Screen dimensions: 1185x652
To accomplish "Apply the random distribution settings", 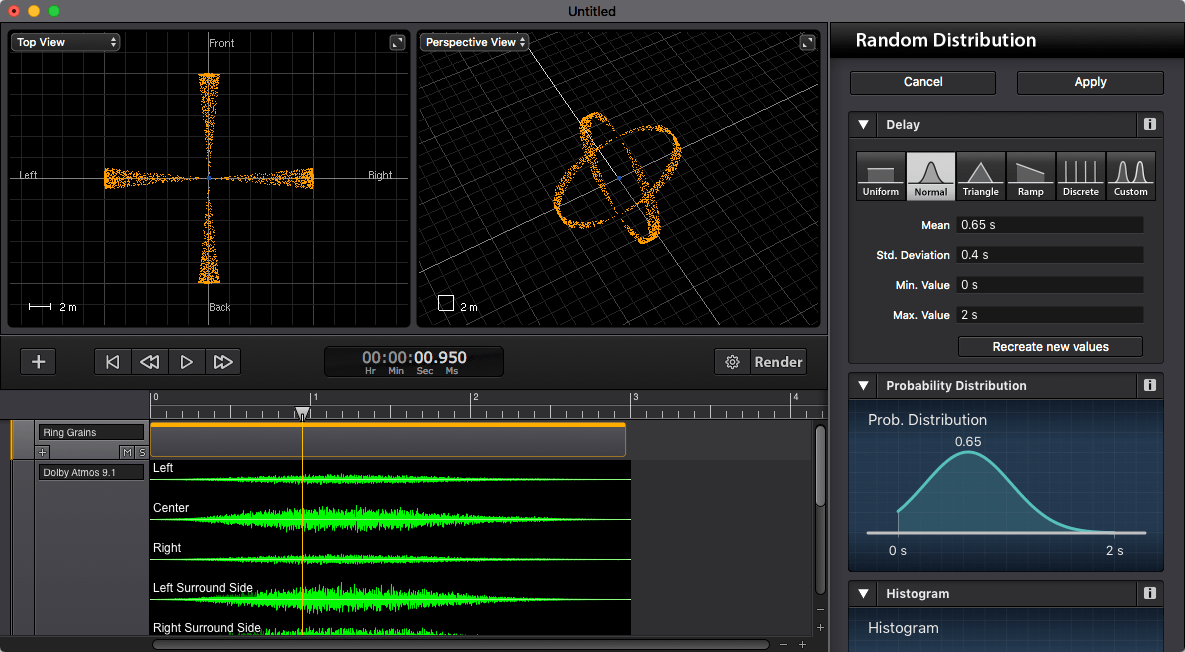I will click(x=1090, y=82).
